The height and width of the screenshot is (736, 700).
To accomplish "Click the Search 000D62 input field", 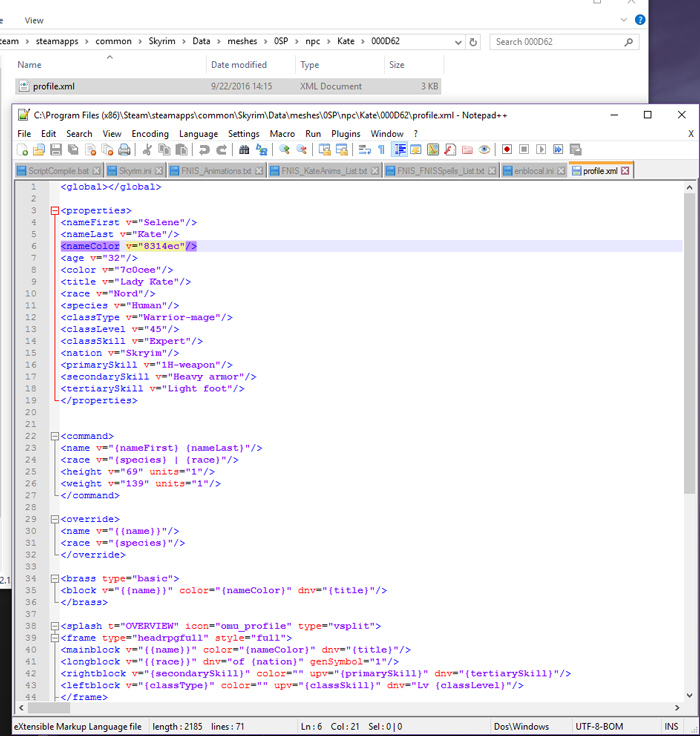I will (558, 42).
